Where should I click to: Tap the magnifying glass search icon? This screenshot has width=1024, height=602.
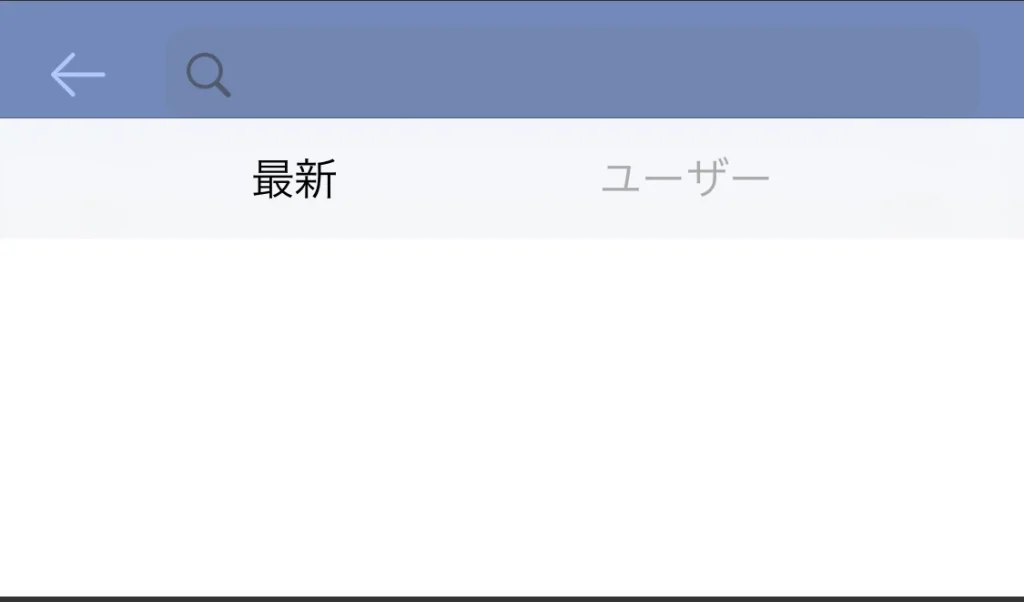pos(208,75)
